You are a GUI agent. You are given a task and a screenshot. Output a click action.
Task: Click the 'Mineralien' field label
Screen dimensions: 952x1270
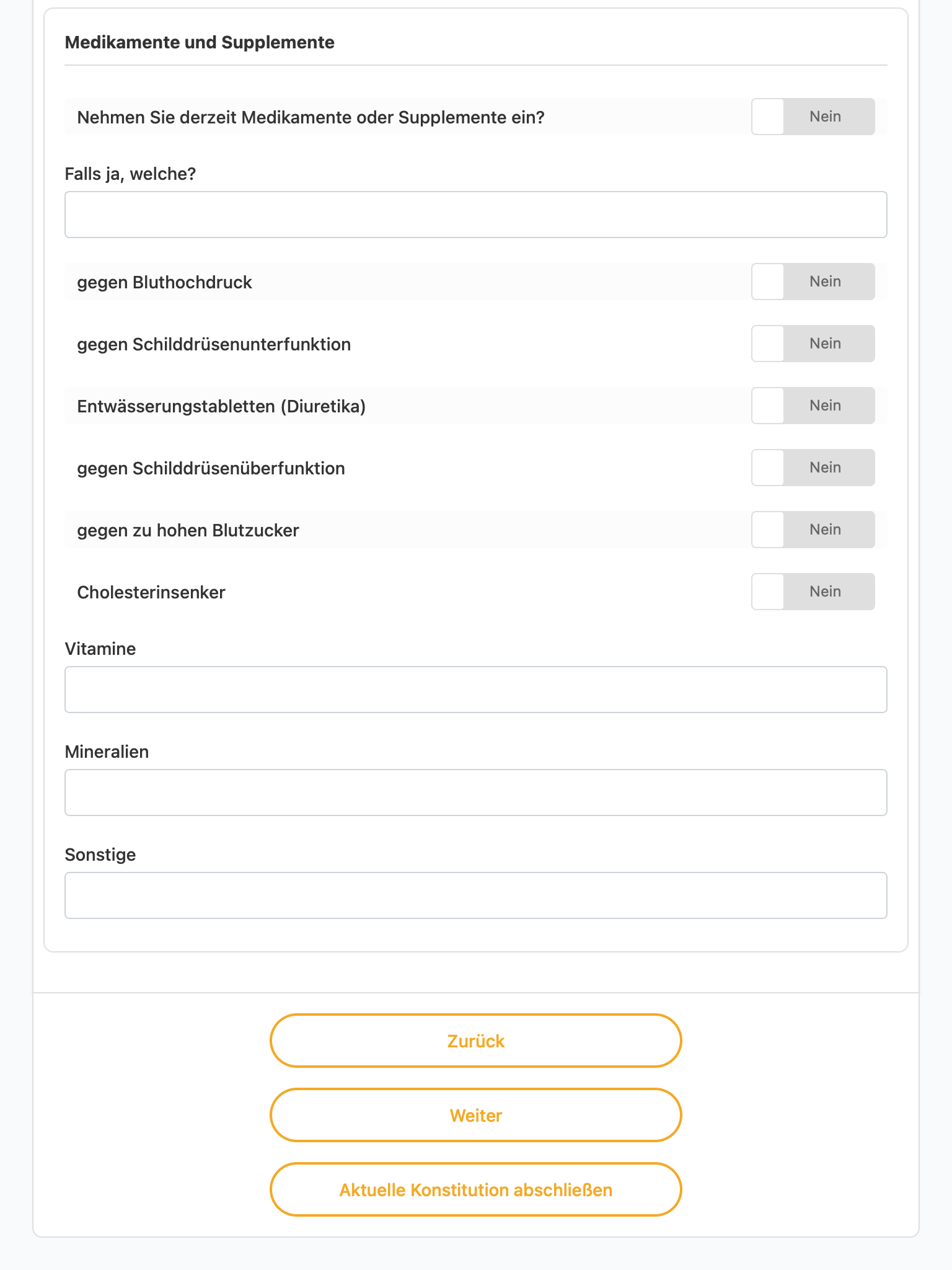[x=107, y=752]
